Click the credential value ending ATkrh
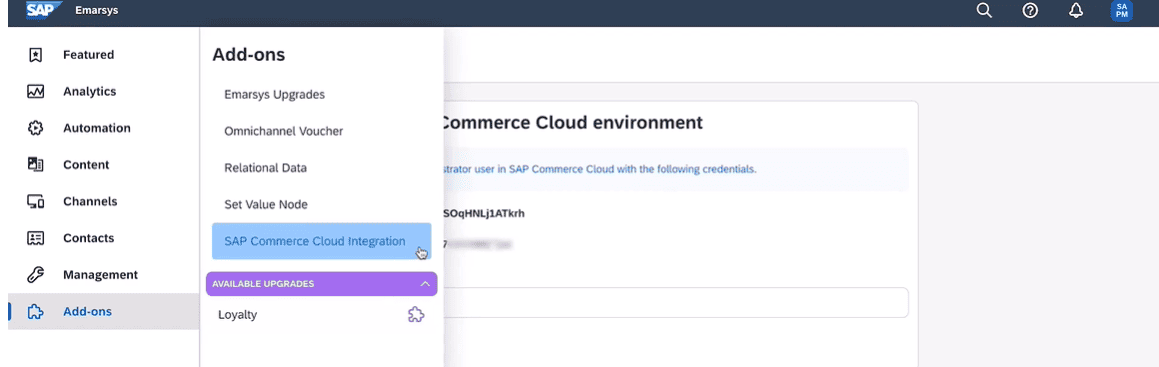Image resolution: width=1159 pixels, height=367 pixels. pos(483,213)
